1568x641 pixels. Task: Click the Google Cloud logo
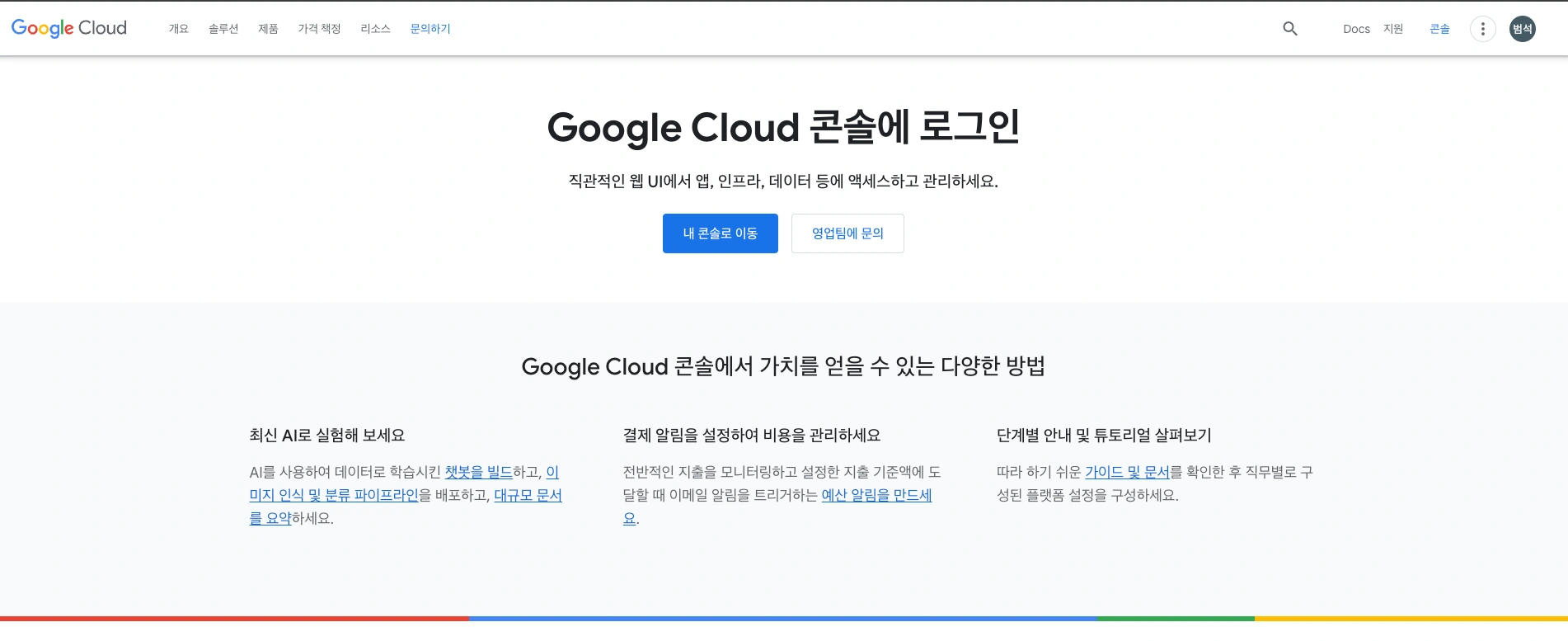coord(69,28)
